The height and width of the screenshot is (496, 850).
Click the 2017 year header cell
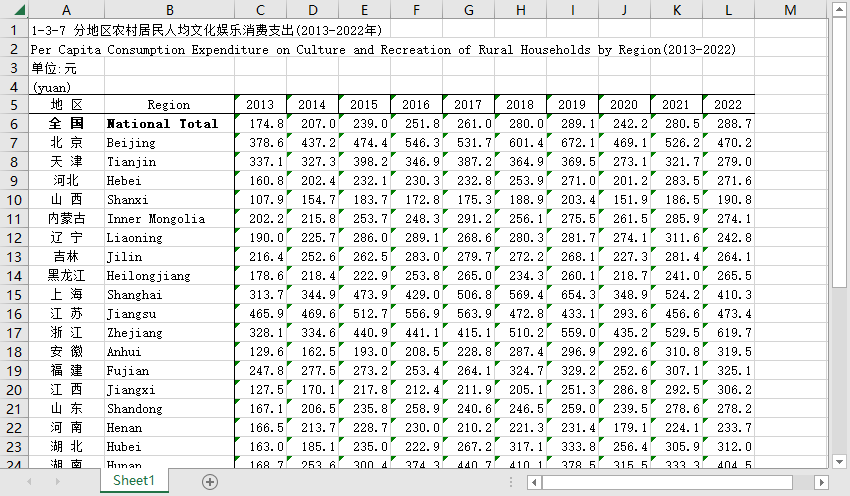[468, 105]
